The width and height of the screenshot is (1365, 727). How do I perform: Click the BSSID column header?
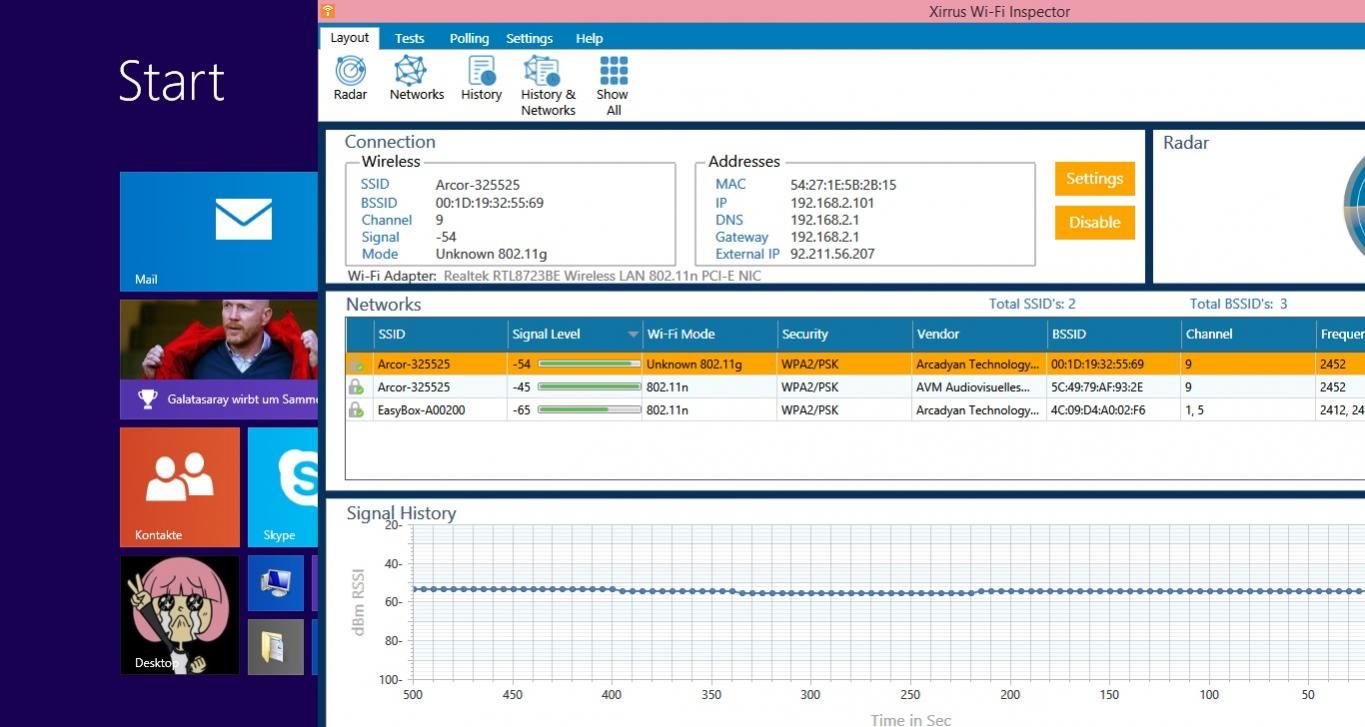click(1114, 334)
